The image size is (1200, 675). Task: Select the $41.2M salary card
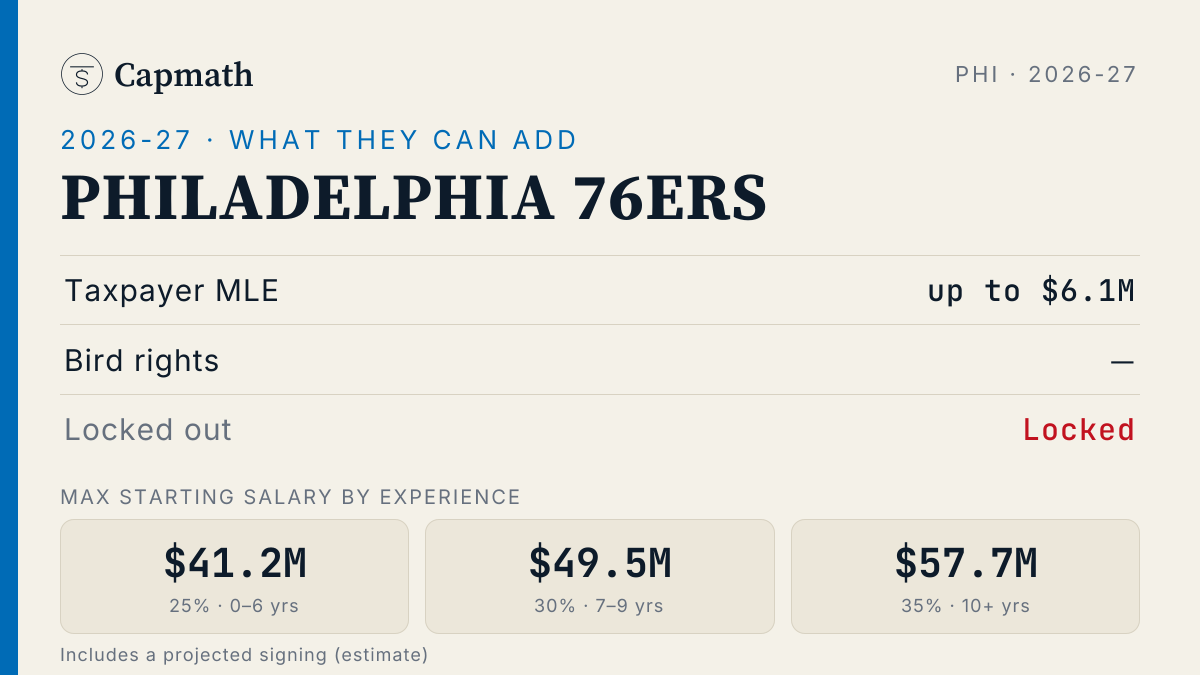(x=235, y=576)
